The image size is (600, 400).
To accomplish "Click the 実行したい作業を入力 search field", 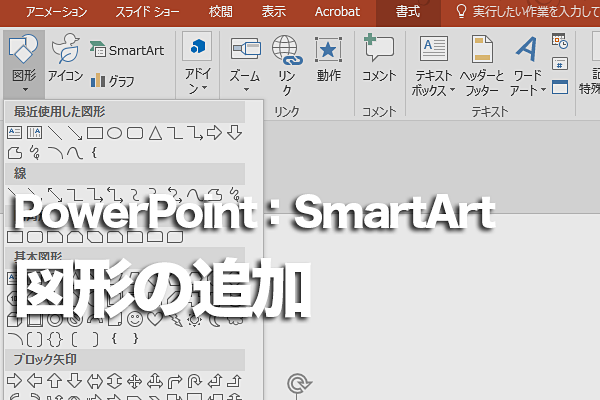I will pyautogui.click(x=528, y=12).
